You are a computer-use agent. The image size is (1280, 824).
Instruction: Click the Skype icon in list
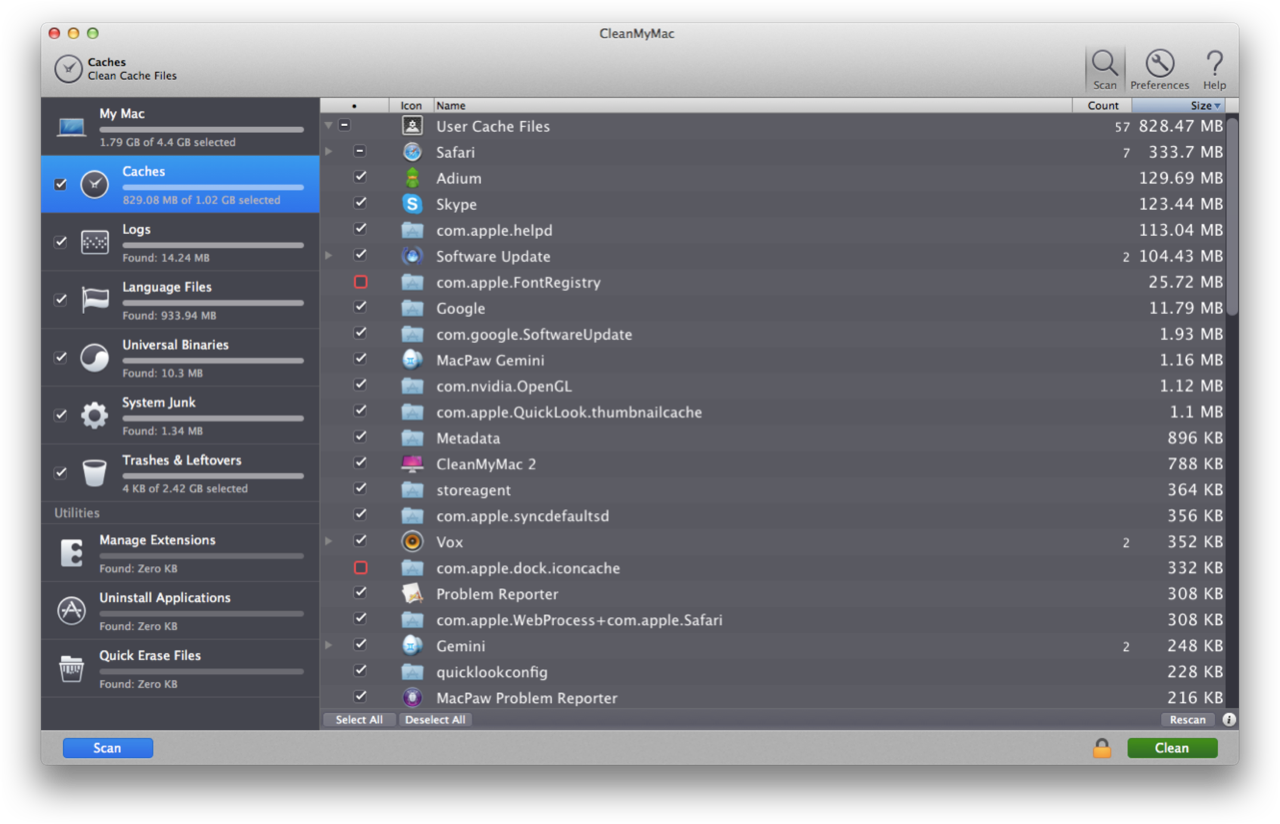pos(412,204)
